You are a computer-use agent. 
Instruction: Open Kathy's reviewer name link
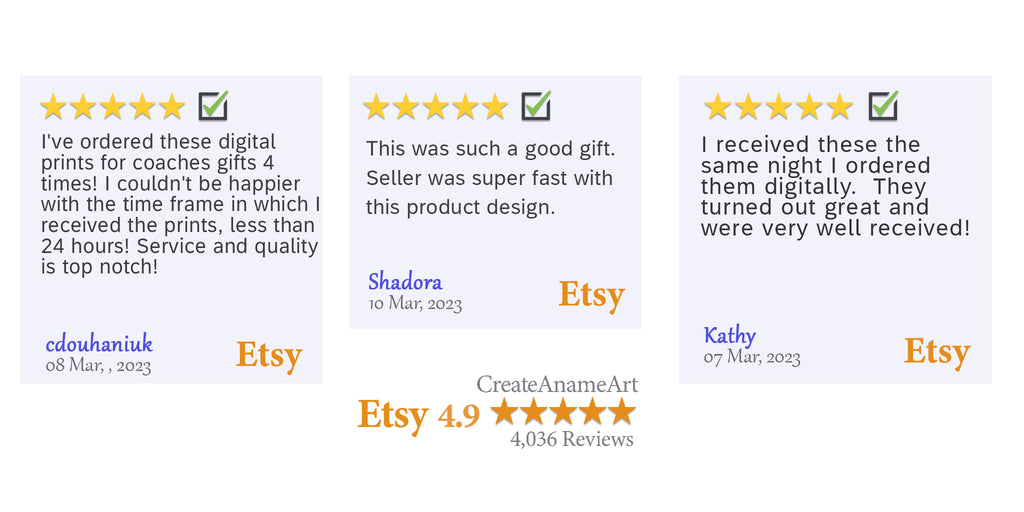click(x=730, y=336)
